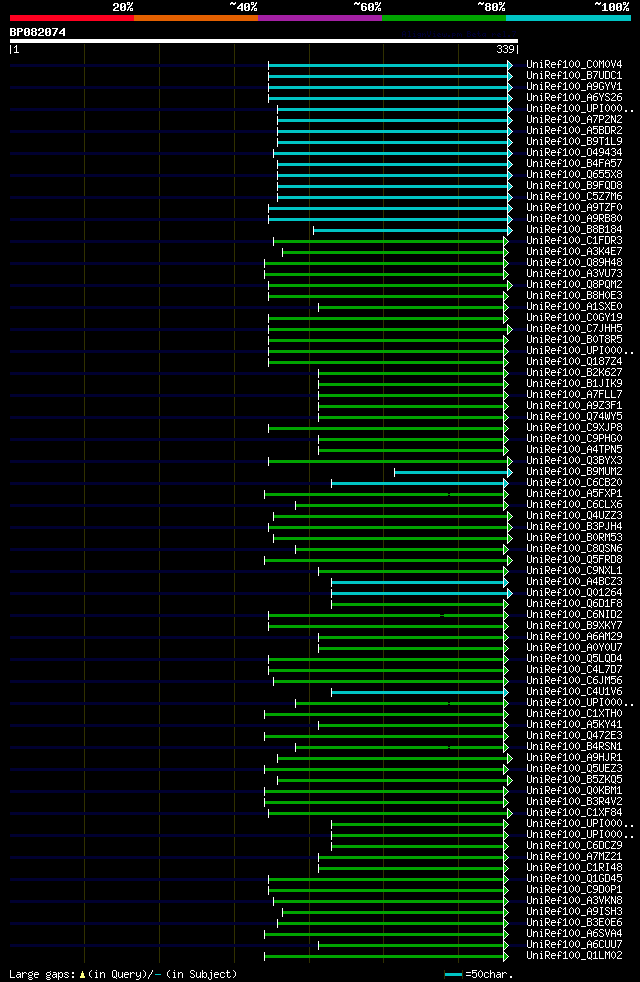This screenshot has height=982, width=640.
Task: Select the UniRef100_Q0KBM1 label
Action: 574,791
